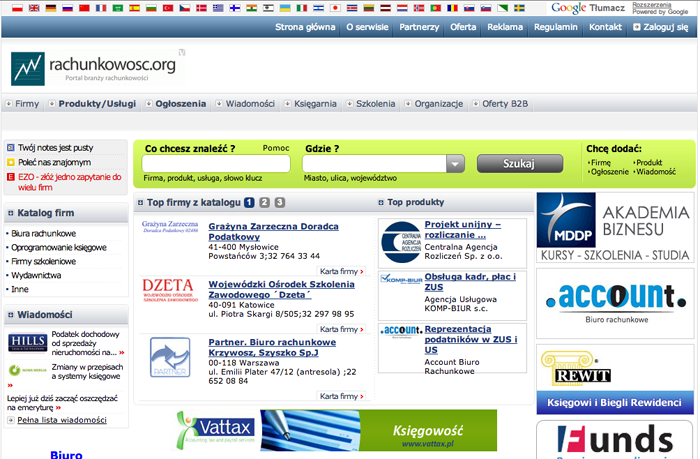Image resolution: width=700 pixels, height=459 pixels.
Task: Select the Italian flag language icon
Action: coord(302,8)
